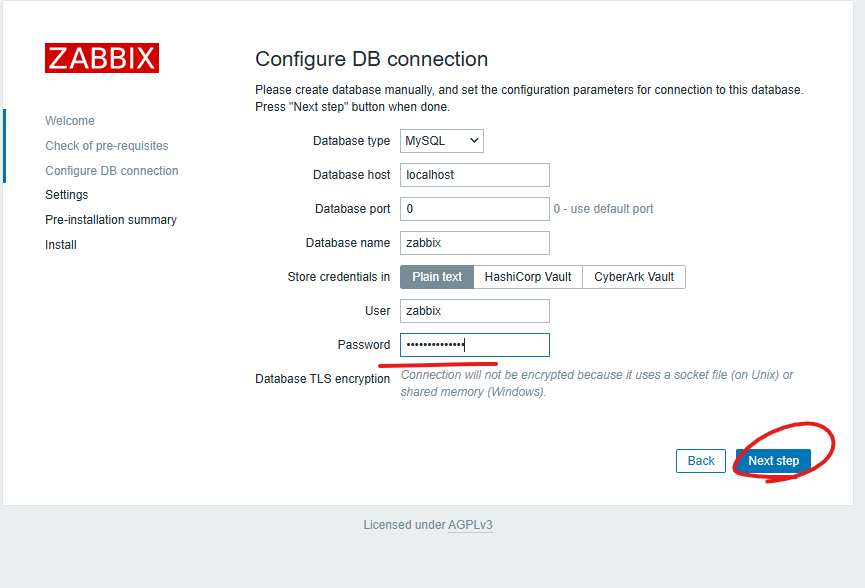The image size is (865, 588).
Task: Click the Next step button
Action: pos(773,461)
